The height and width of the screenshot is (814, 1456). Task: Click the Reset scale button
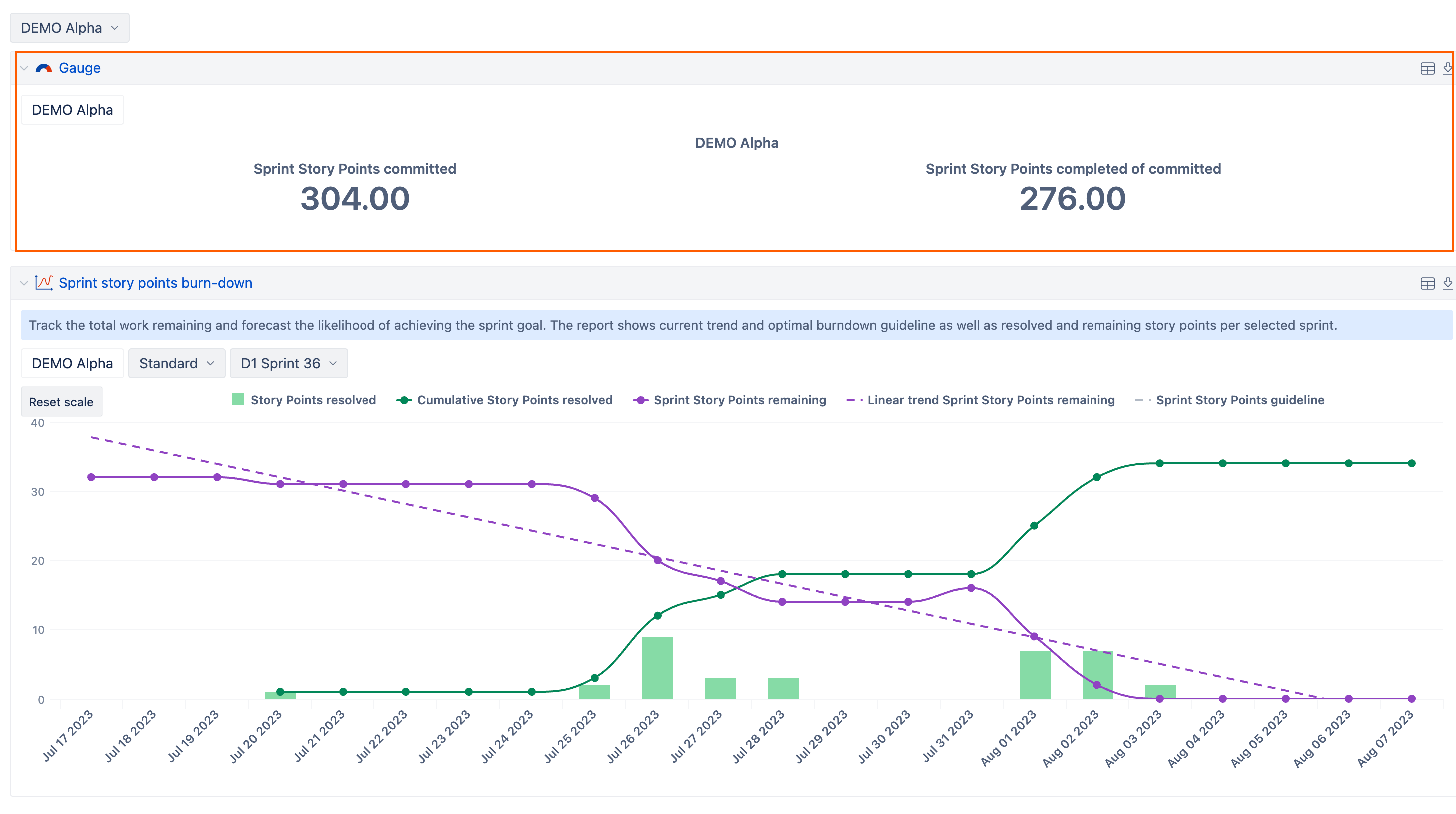pyautogui.click(x=61, y=402)
